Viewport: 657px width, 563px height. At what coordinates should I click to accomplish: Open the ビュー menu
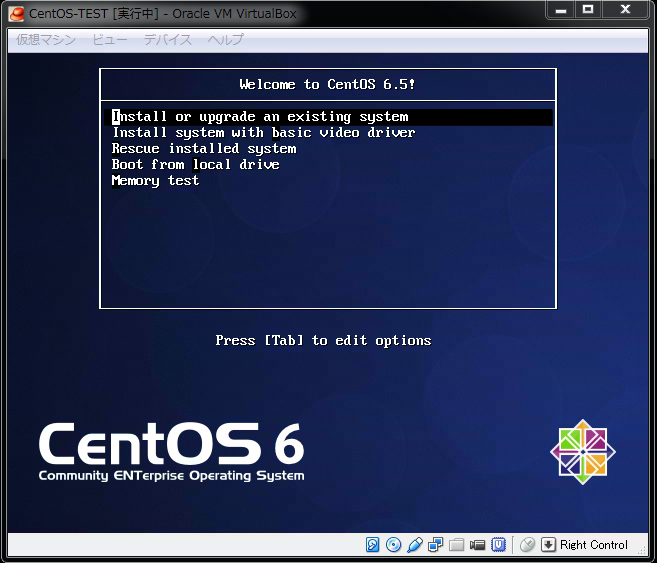pyautogui.click(x=110, y=39)
